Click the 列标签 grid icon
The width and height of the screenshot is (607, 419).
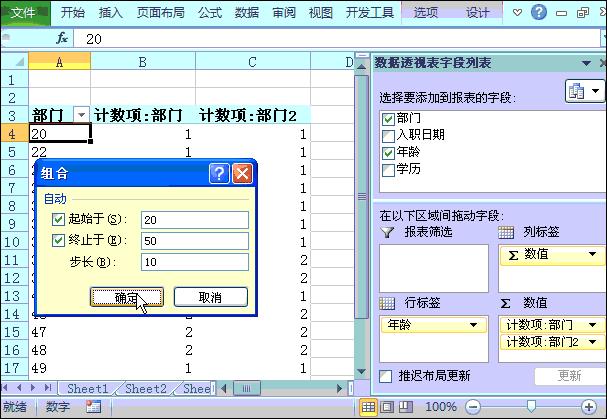pyautogui.click(x=506, y=232)
